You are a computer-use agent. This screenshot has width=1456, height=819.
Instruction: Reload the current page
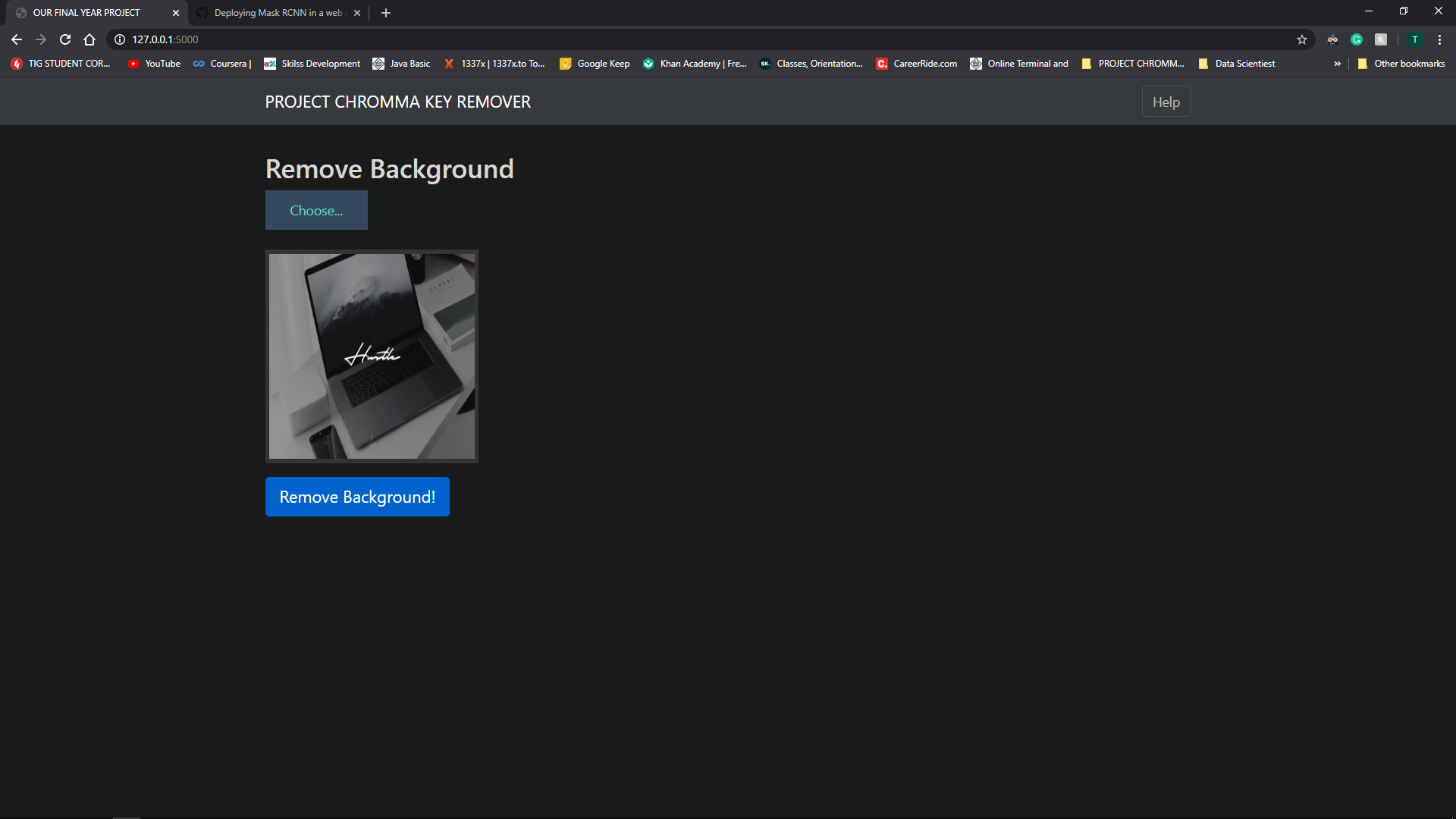pyautogui.click(x=64, y=39)
